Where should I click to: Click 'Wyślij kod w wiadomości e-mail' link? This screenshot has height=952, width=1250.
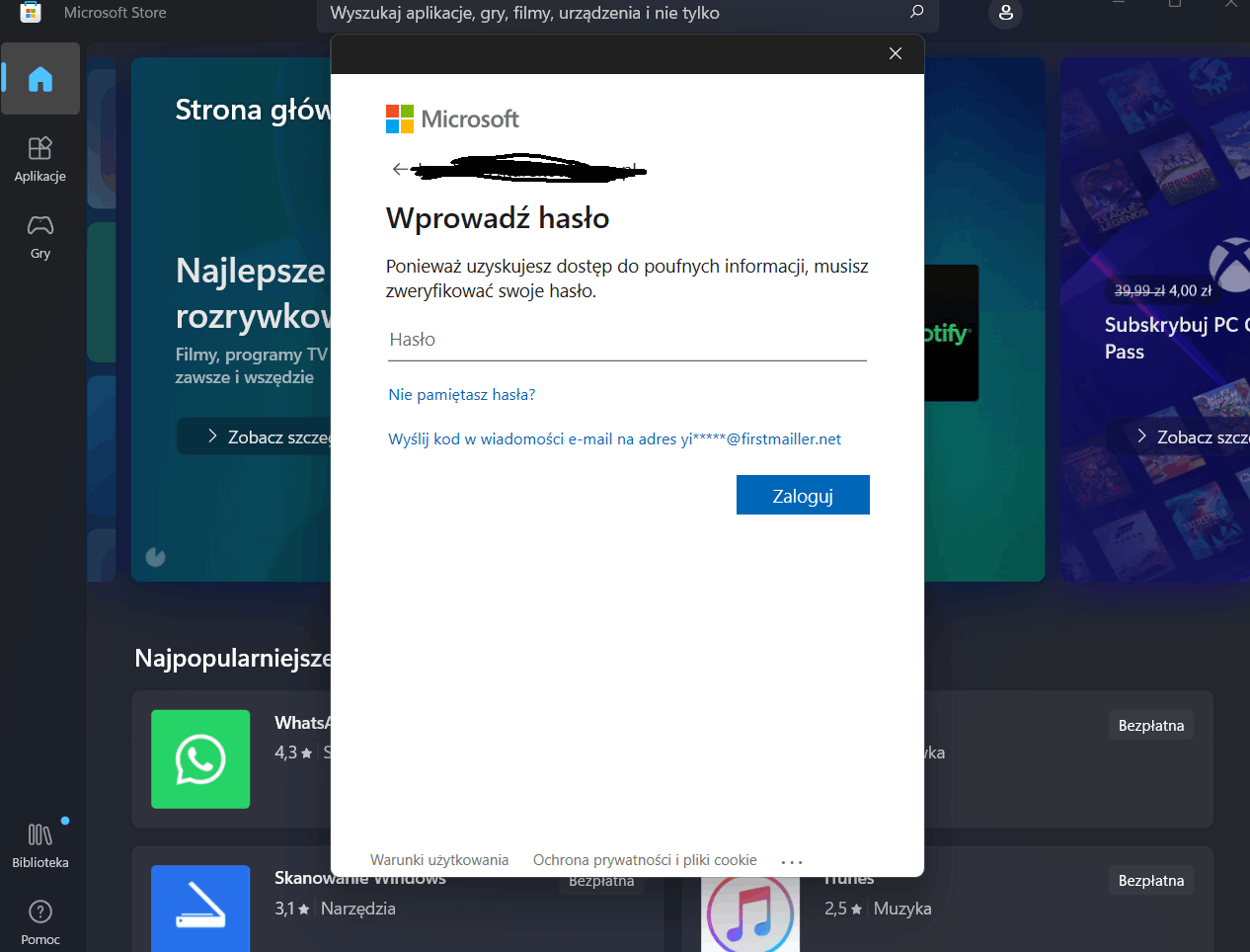point(615,439)
